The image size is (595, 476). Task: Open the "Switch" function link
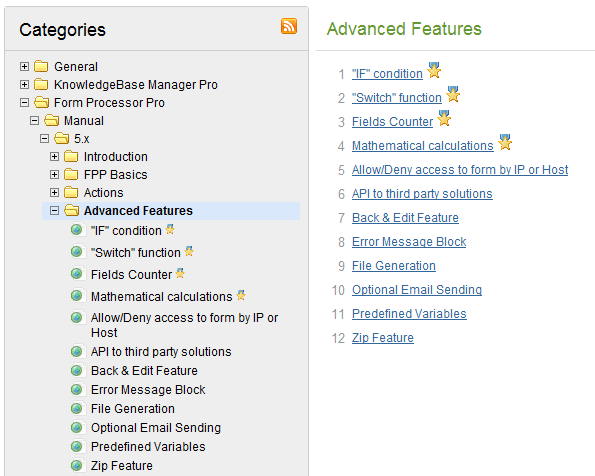(x=397, y=98)
